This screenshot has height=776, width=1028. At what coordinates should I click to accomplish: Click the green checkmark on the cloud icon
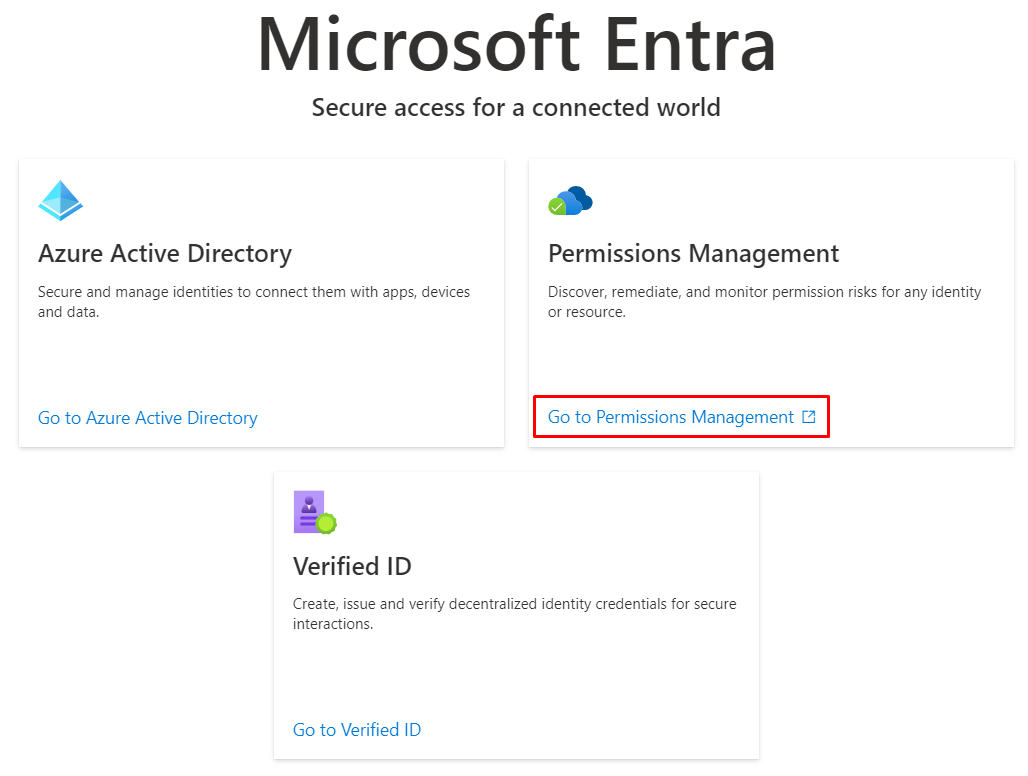point(557,207)
